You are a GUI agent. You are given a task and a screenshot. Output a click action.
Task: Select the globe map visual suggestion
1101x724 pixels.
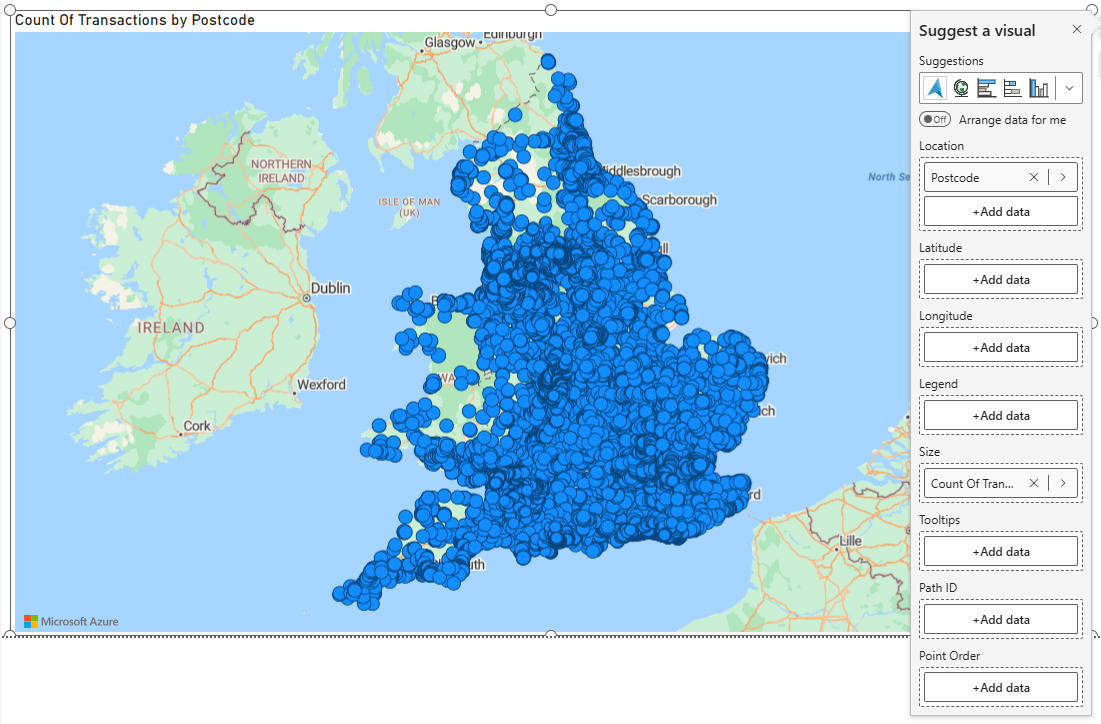(x=960, y=88)
